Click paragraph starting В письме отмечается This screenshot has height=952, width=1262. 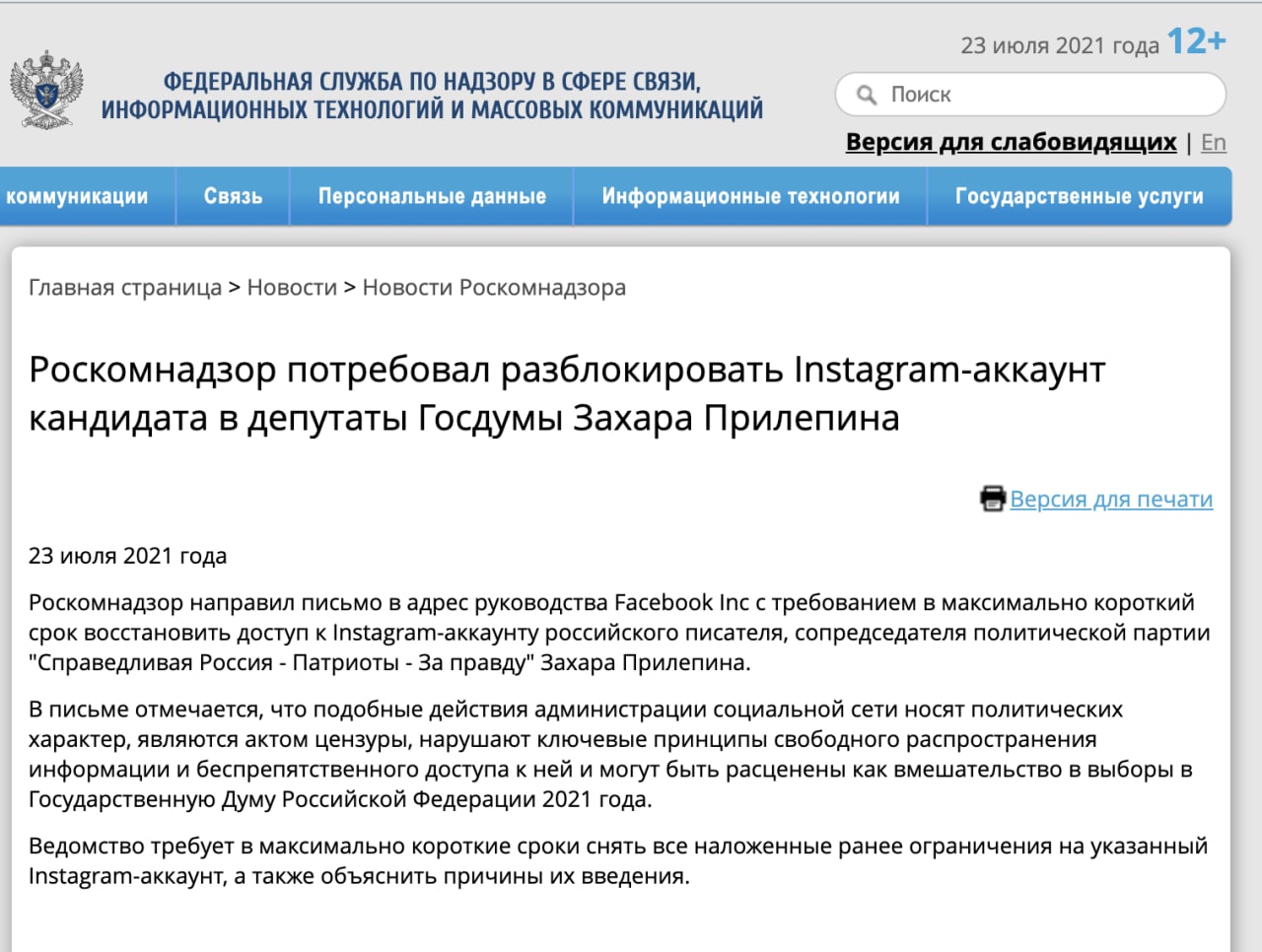pyautogui.click(x=610, y=754)
